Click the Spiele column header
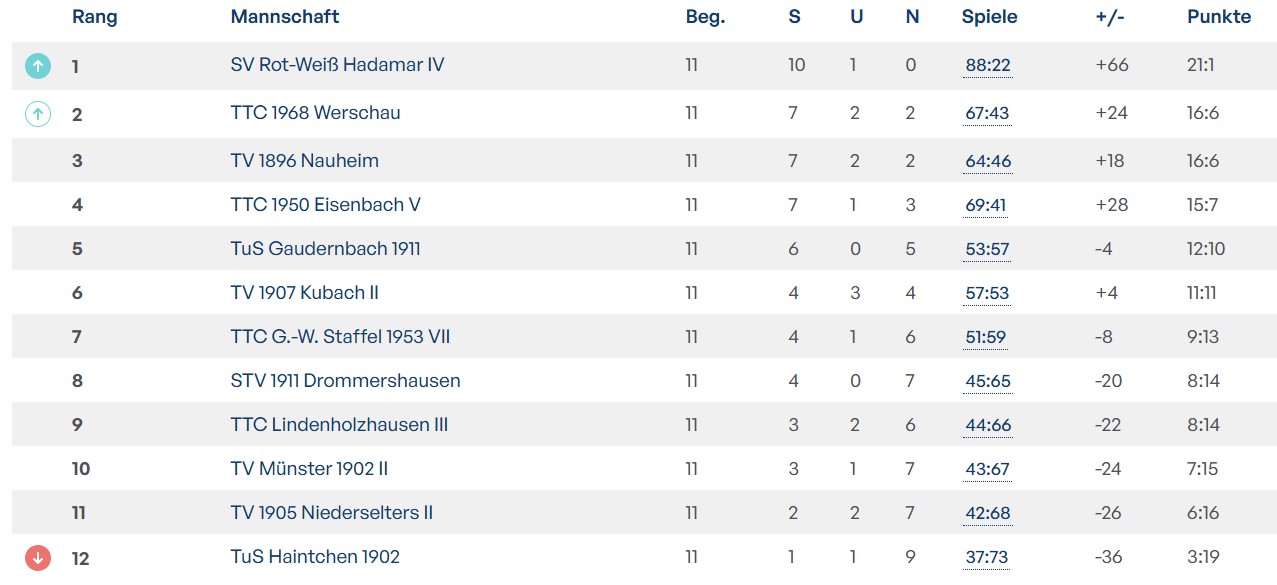Viewport: 1277px width, 585px height. tap(989, 17)
